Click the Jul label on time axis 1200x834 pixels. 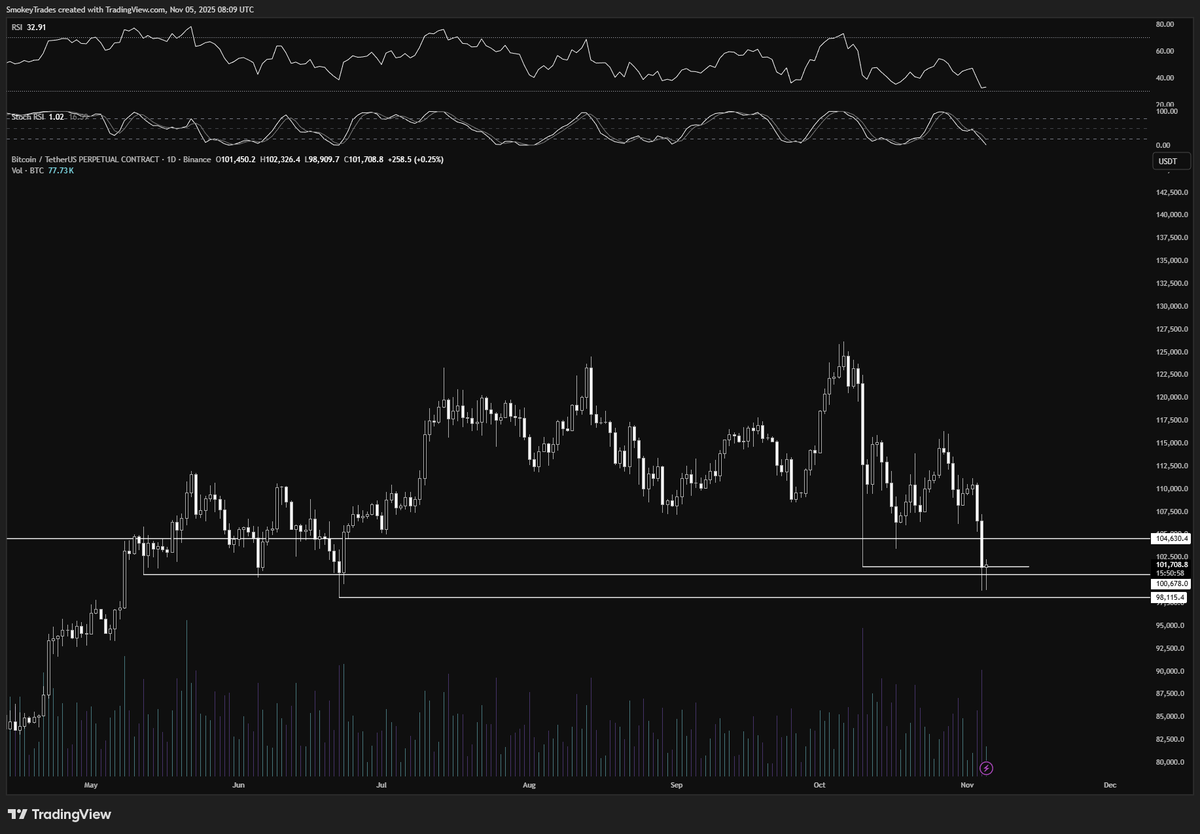click(x=381, y=786)
